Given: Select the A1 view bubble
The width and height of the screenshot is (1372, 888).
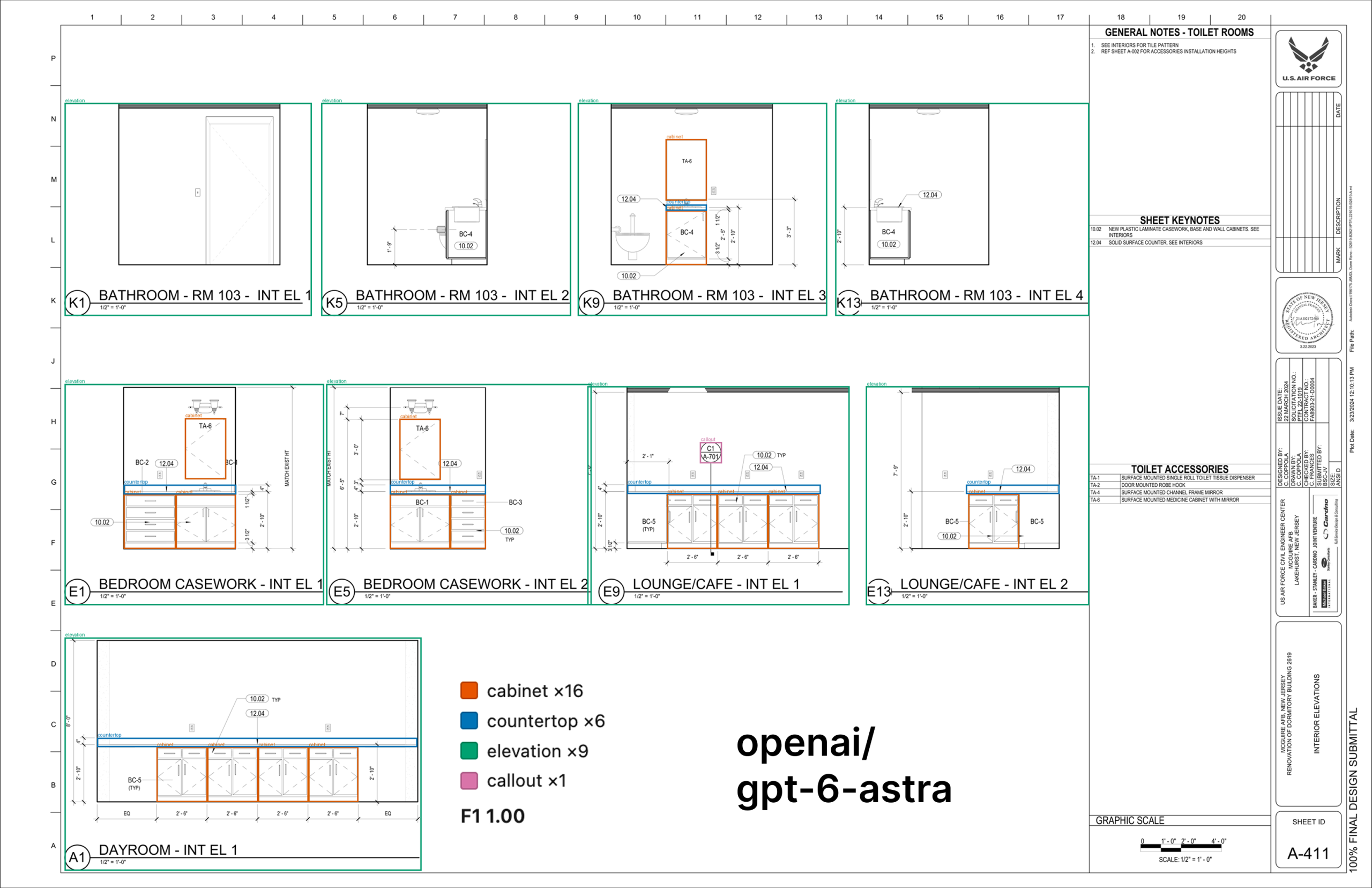Looking at the screenshot, I should click(x=77, y=857).
